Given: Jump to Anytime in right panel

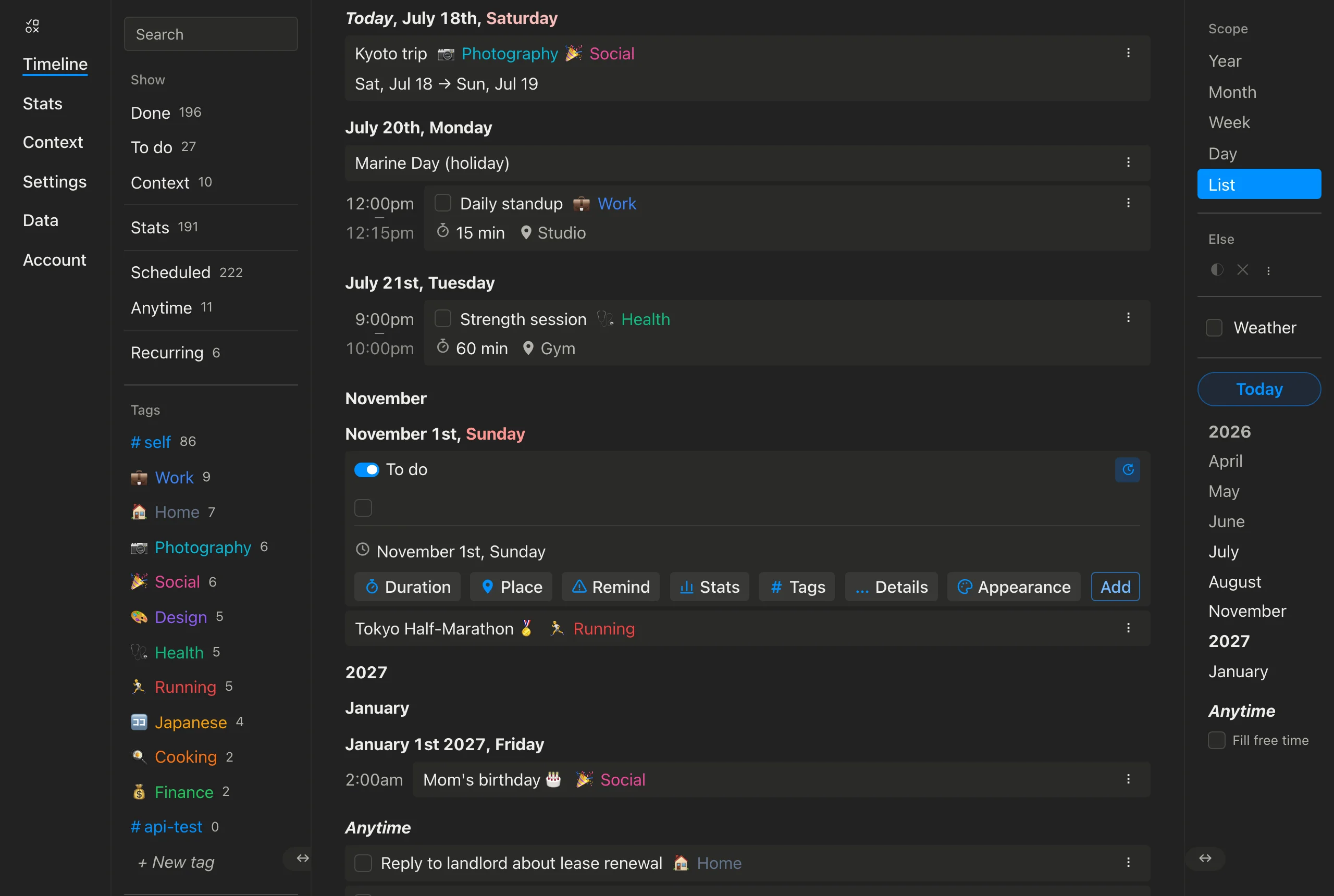Looking at the screenshot, I should 1241,711.
